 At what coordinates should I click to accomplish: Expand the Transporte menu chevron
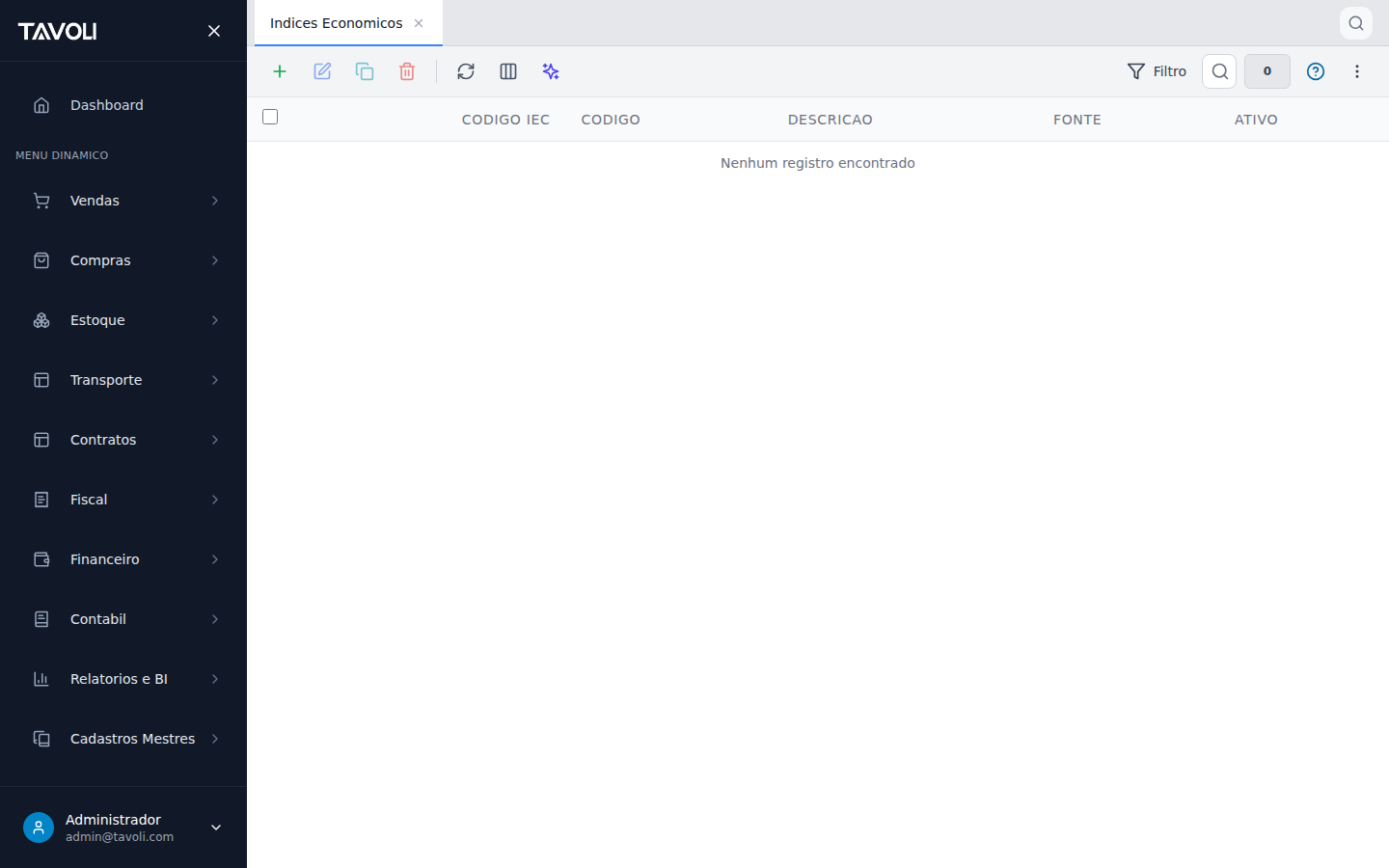click(x=215, y=380)
